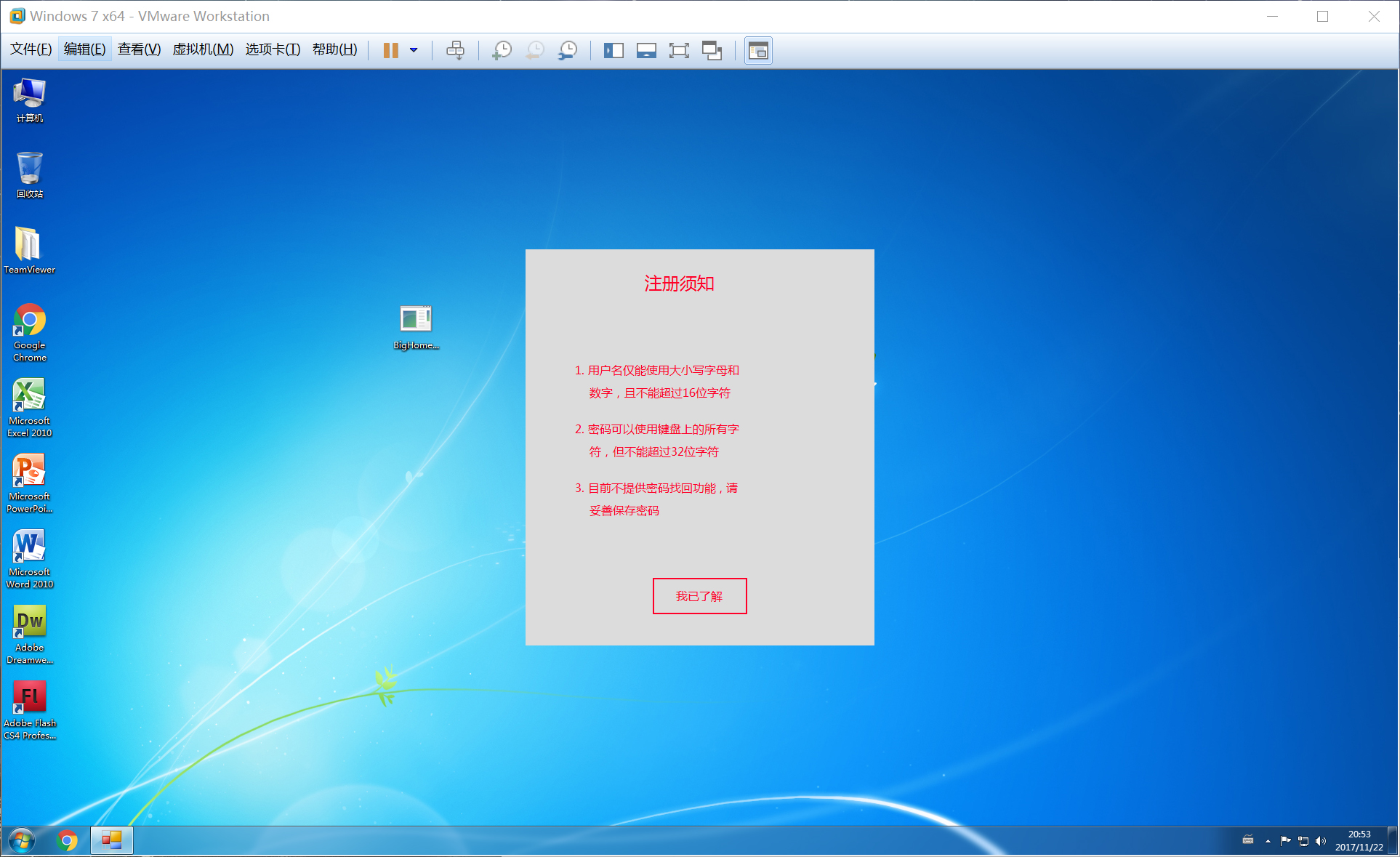Open the 帮助(H) menu
Screen dimensions: 1400x857
point(335,49)
